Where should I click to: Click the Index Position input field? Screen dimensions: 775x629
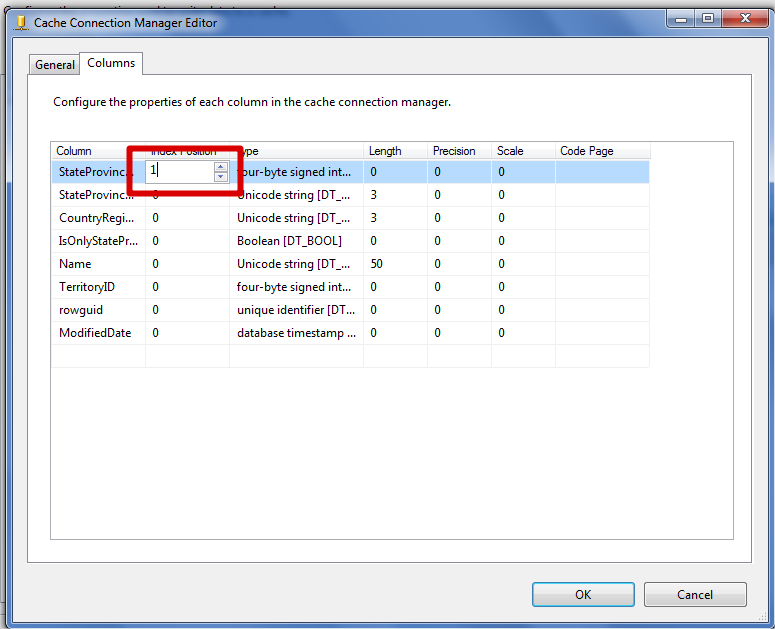tap(180, 171)
